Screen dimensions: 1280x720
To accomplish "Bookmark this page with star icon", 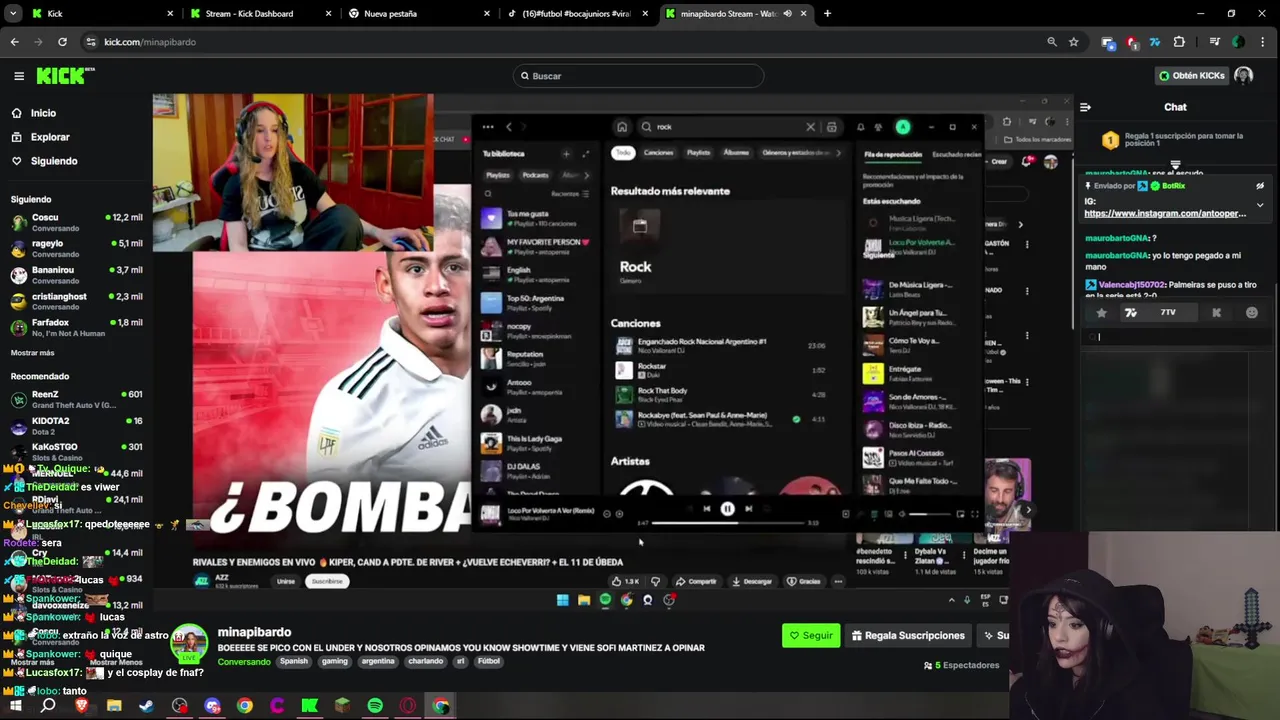I will [1073, 42].
